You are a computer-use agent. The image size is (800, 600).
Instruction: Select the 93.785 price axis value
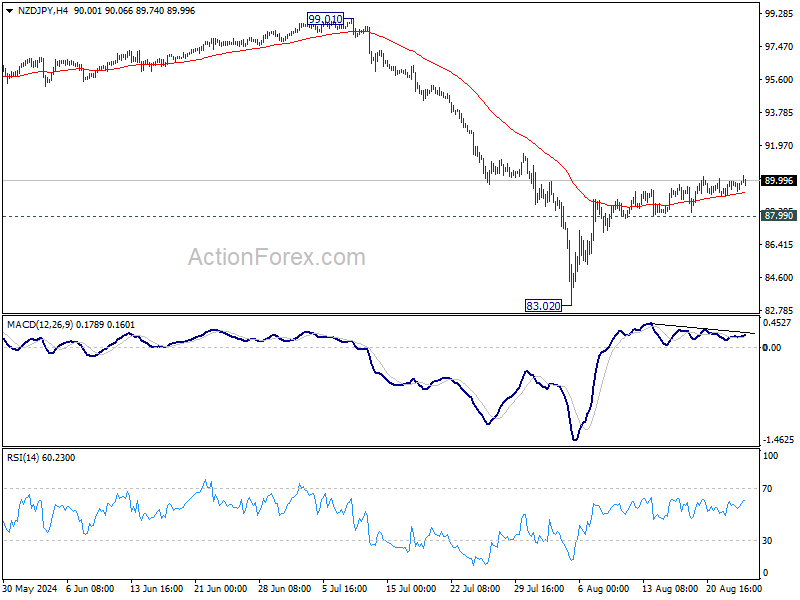pos(779,113)
